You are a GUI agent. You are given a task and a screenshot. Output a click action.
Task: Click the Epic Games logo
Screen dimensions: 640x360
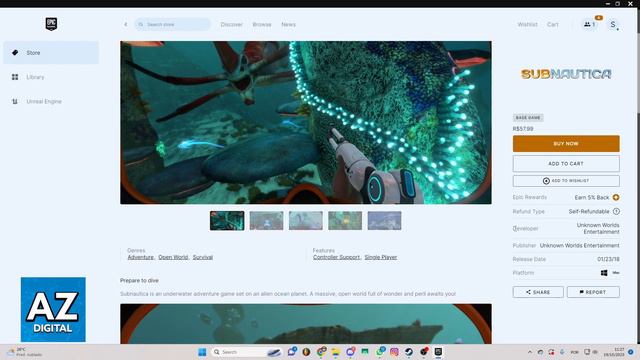51,24
